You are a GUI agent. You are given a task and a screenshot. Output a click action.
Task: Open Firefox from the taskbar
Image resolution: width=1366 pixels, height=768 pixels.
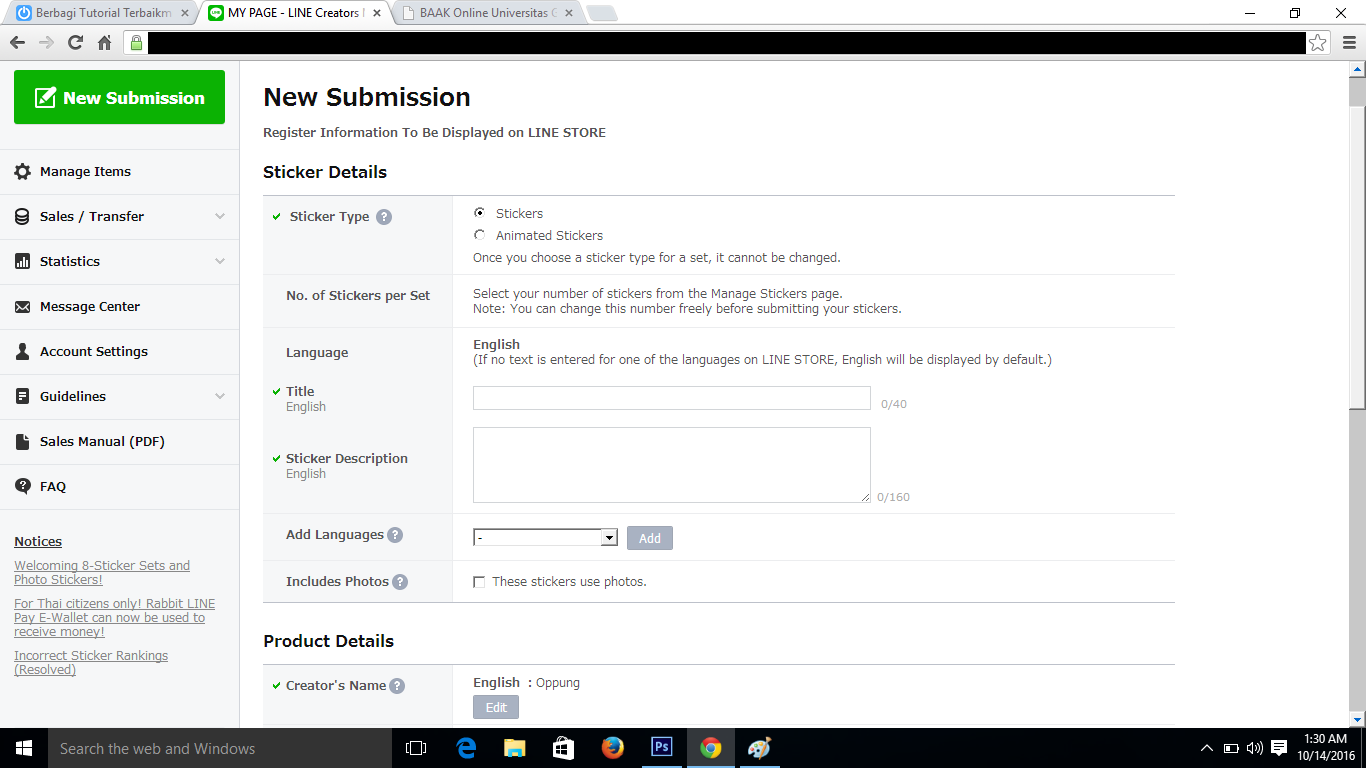(613, 748)
